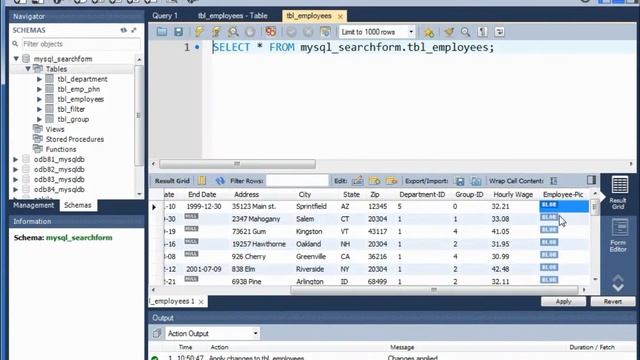Revert pending changes
Viewport: 640px width, 360px height.
click(x=613, y=301)
